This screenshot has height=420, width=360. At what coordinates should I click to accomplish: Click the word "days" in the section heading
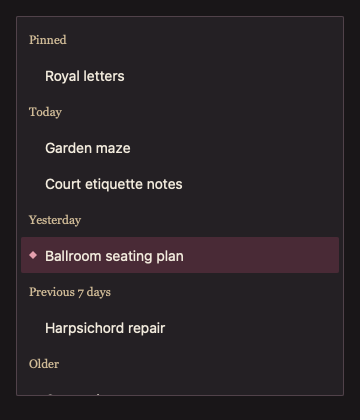(99, 292)
